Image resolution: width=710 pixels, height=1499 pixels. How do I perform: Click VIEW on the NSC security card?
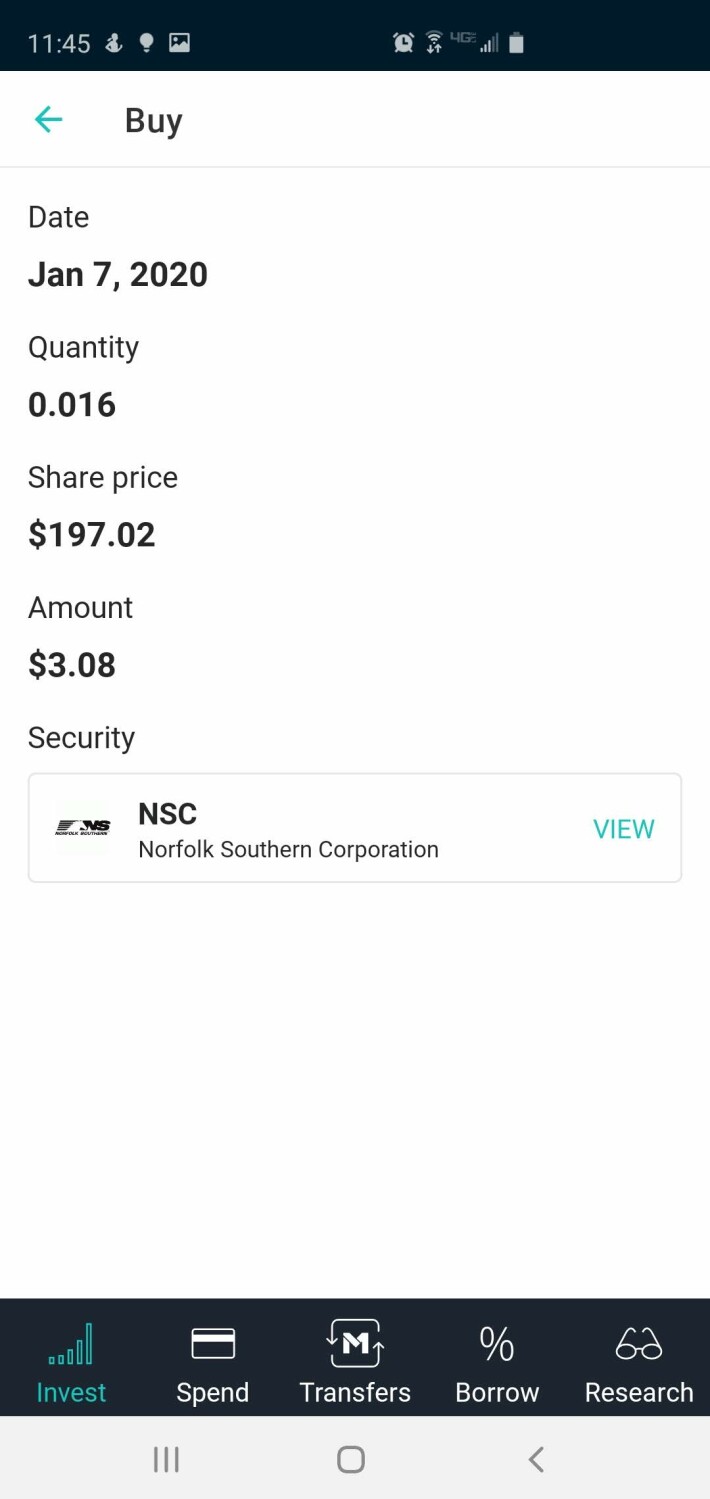(624, 829)
